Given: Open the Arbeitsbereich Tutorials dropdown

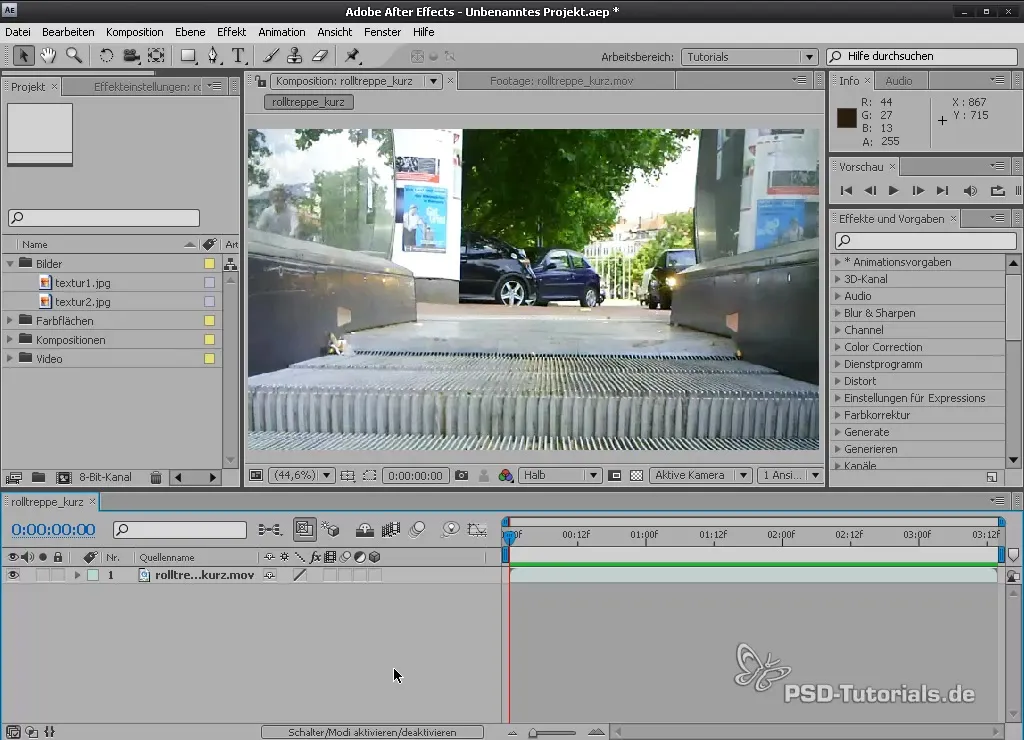Looking at the screenshot, I should tap(749, 57).
